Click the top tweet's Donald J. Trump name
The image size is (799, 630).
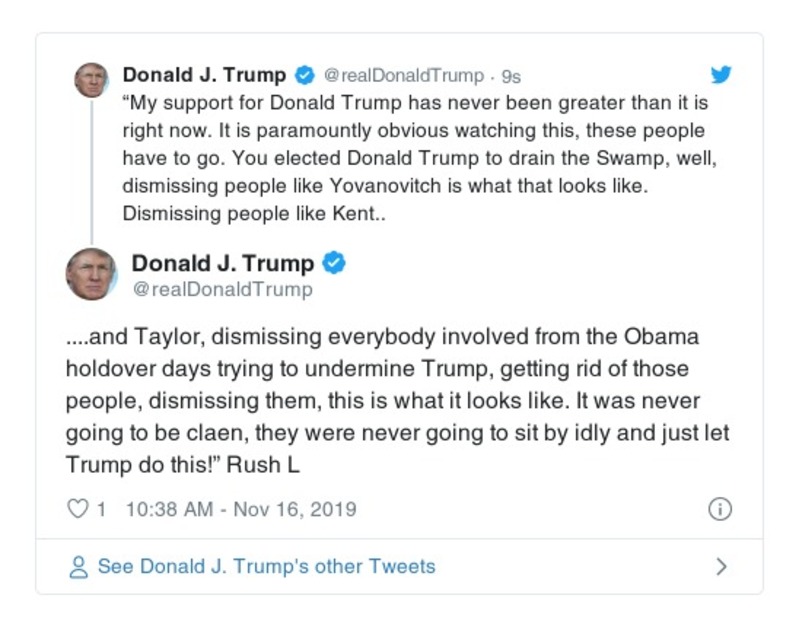point(204,75)
